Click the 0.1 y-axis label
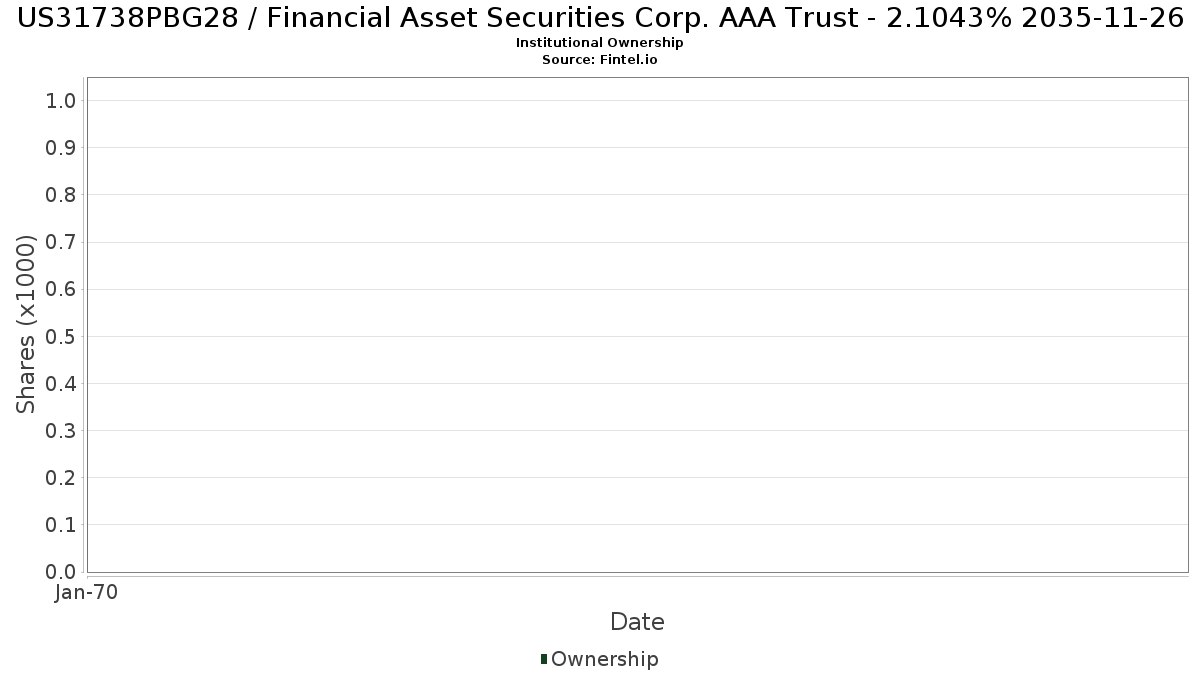1200x675 pixels. 61,524
